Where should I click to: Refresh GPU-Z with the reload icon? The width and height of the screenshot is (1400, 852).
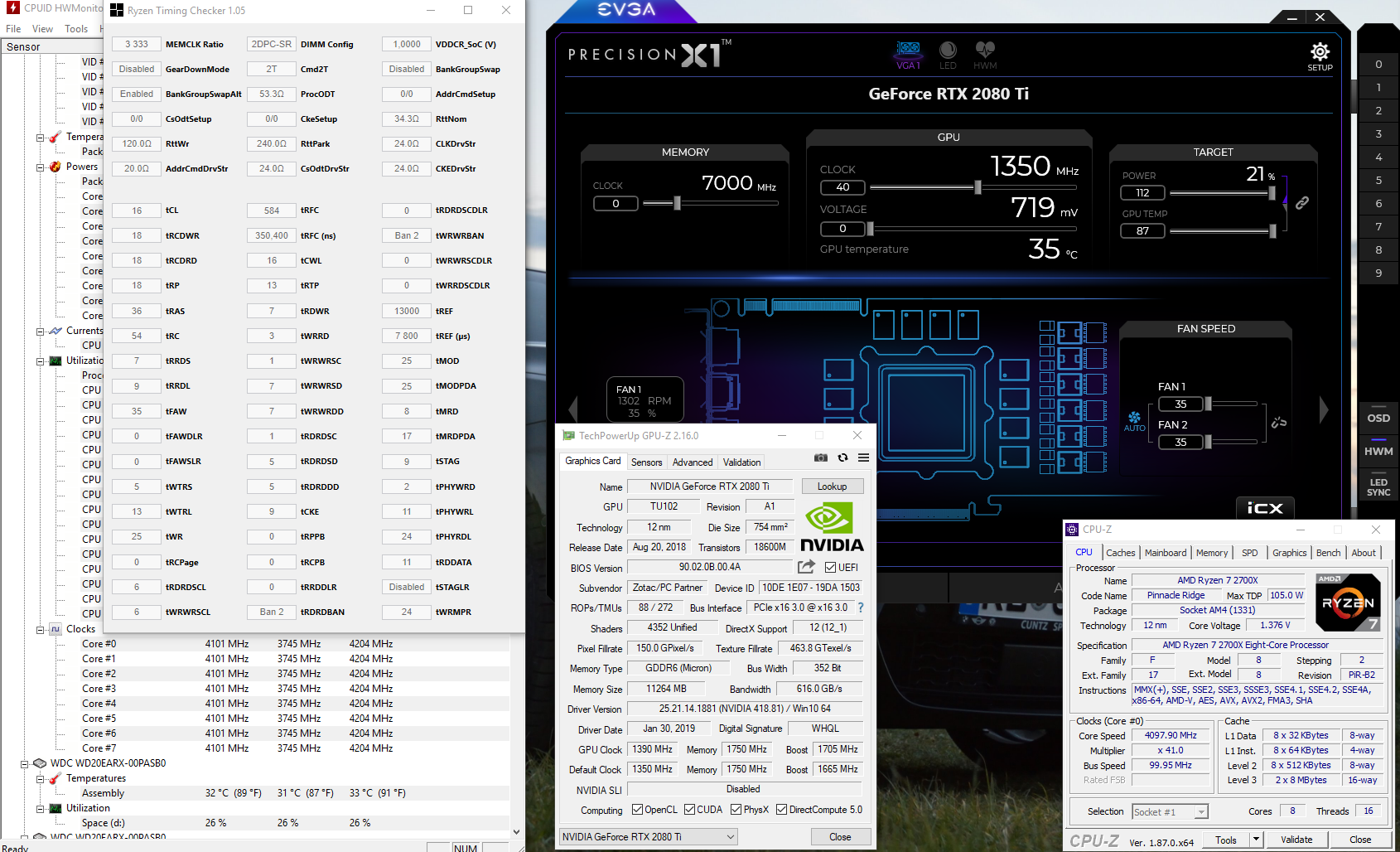point(842,457)
